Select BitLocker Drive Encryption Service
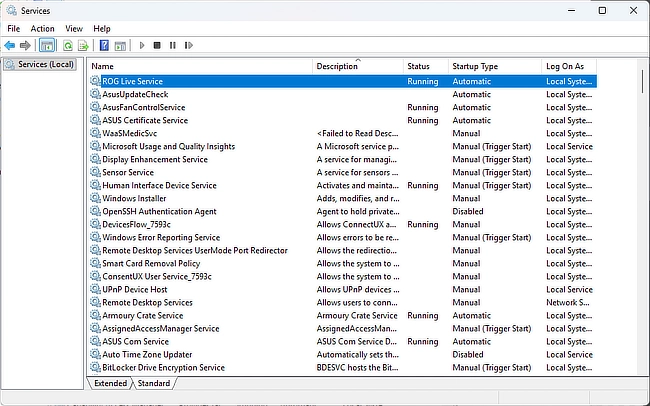This screenshot has width=650, height=406. click(x=163, y=367)
